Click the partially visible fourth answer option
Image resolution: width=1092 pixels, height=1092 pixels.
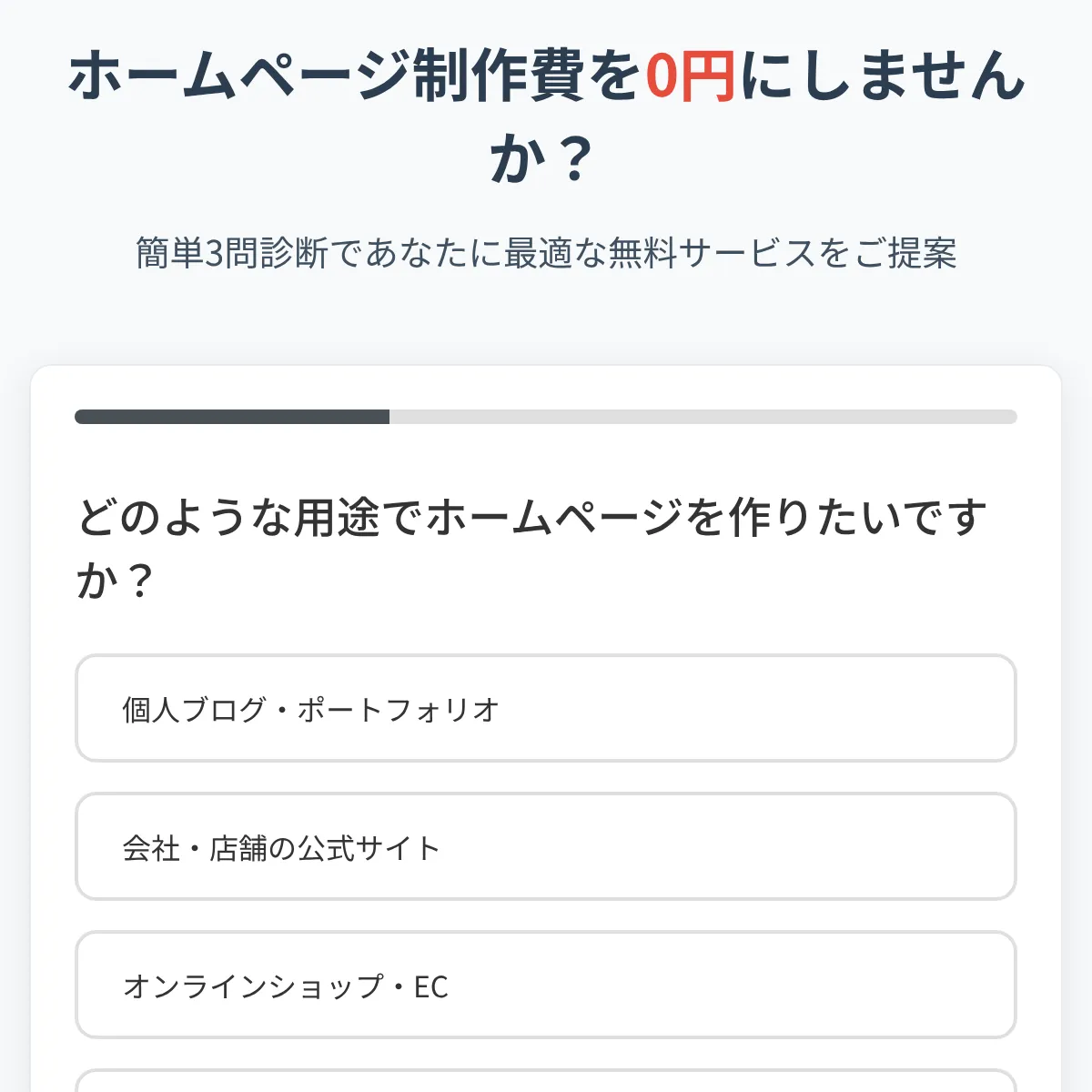pyautogui.click(x=545, y=1081)
